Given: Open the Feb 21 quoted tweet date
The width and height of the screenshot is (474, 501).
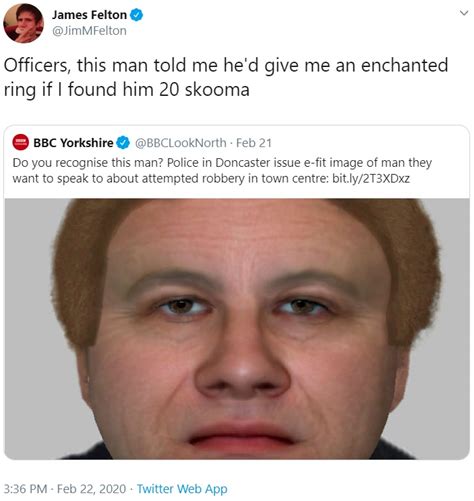Looking at the screenshot, I should coord(254,143).
